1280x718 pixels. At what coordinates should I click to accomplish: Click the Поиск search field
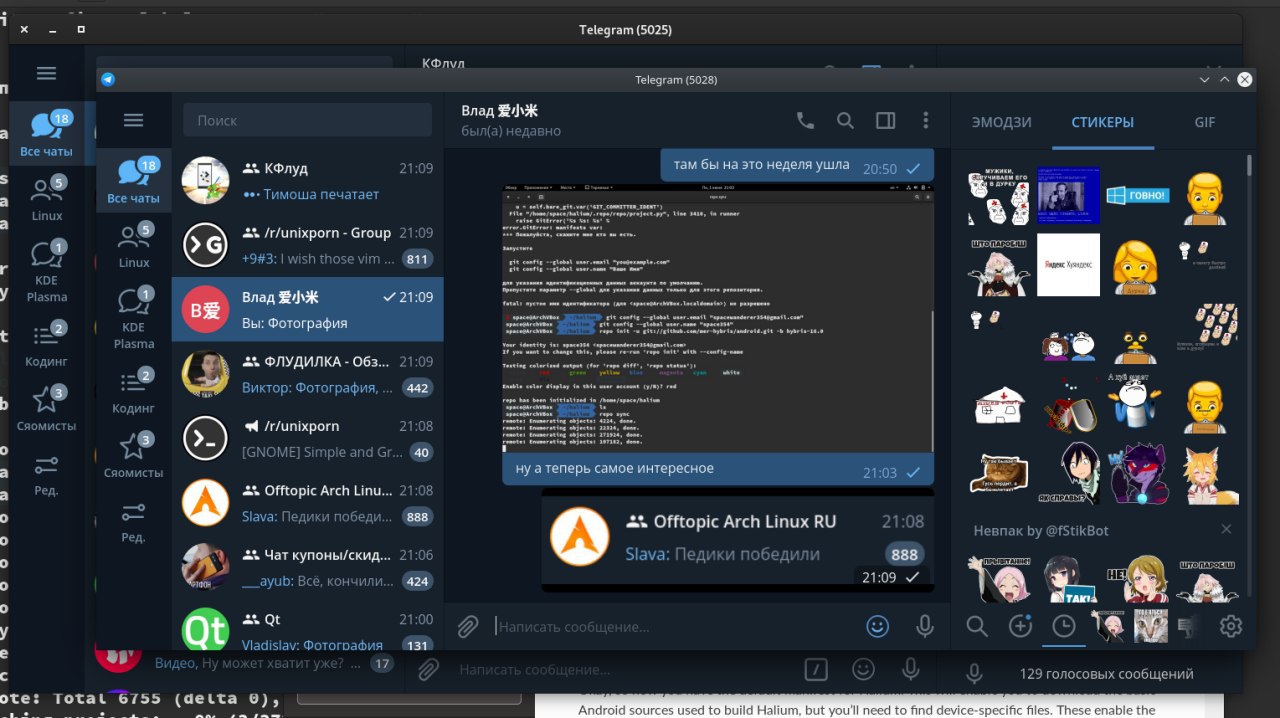coord(307,120)
